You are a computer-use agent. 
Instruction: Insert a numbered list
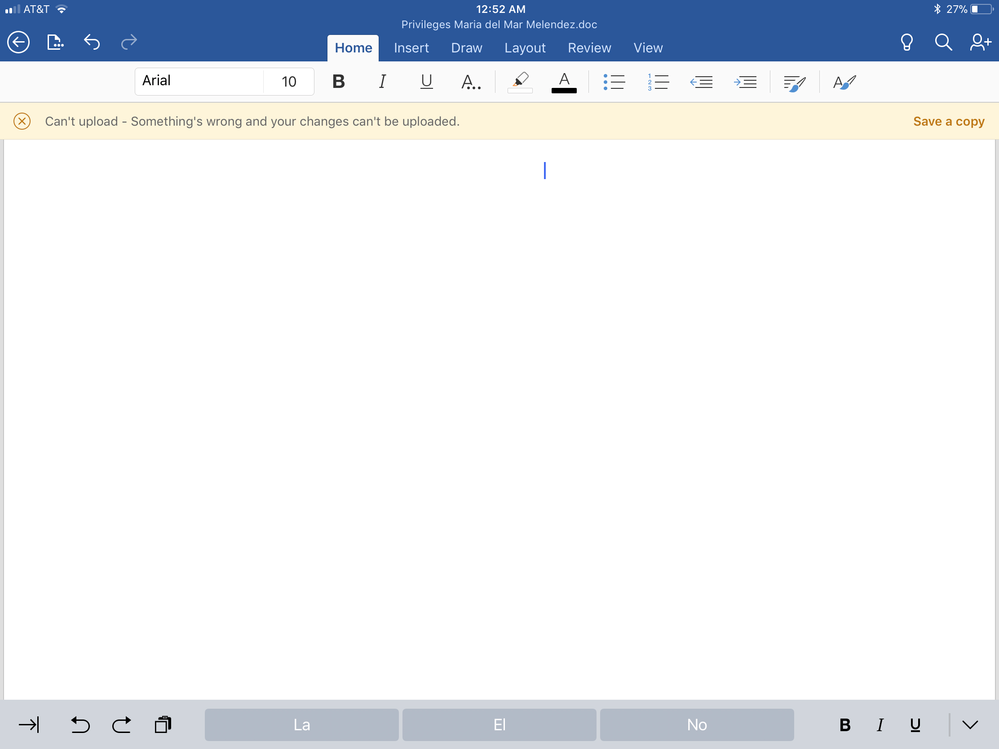pos(658,82)
